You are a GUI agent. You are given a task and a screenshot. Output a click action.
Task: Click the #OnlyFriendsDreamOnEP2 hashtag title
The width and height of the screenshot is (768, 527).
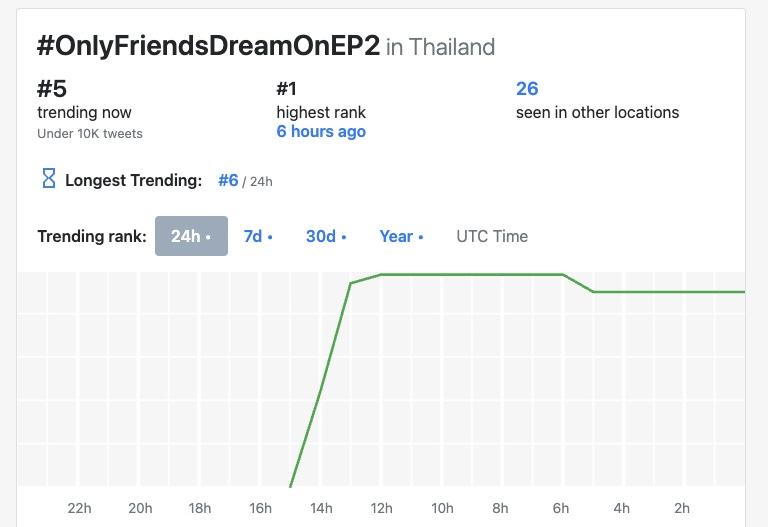coord(208,46)
